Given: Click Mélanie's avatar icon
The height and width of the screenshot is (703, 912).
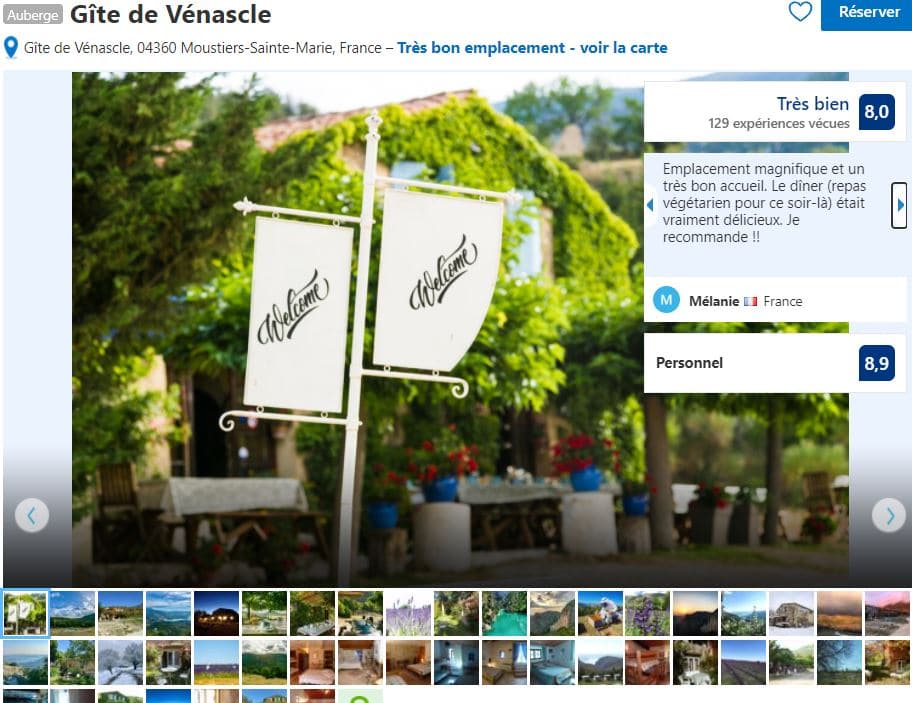Looking at the screenshot, I should (x=667, y=300).
